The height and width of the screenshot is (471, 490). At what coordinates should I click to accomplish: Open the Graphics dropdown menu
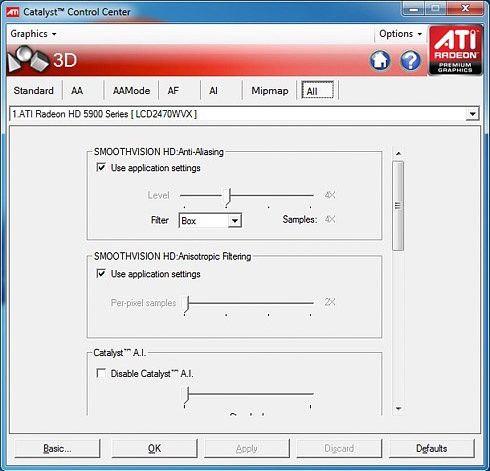(x=33, y=34)
